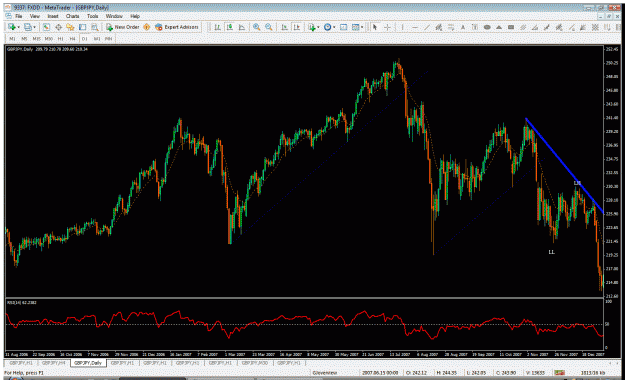Launch MetaEditor yellow diamond icon

(147, 27)
